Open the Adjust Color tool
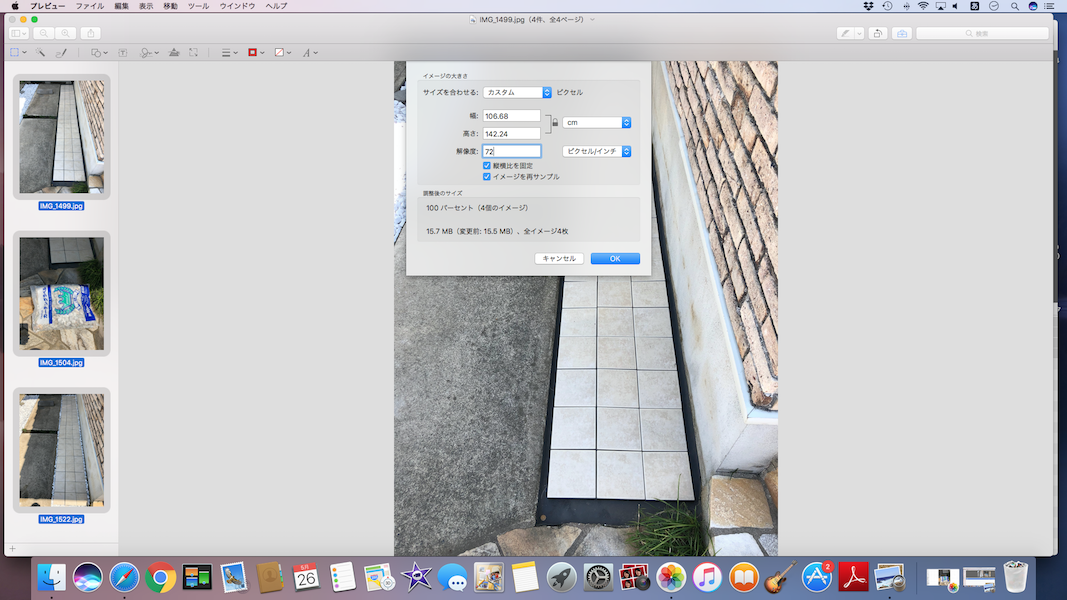 pyautogui.click(x=174, y=52)
